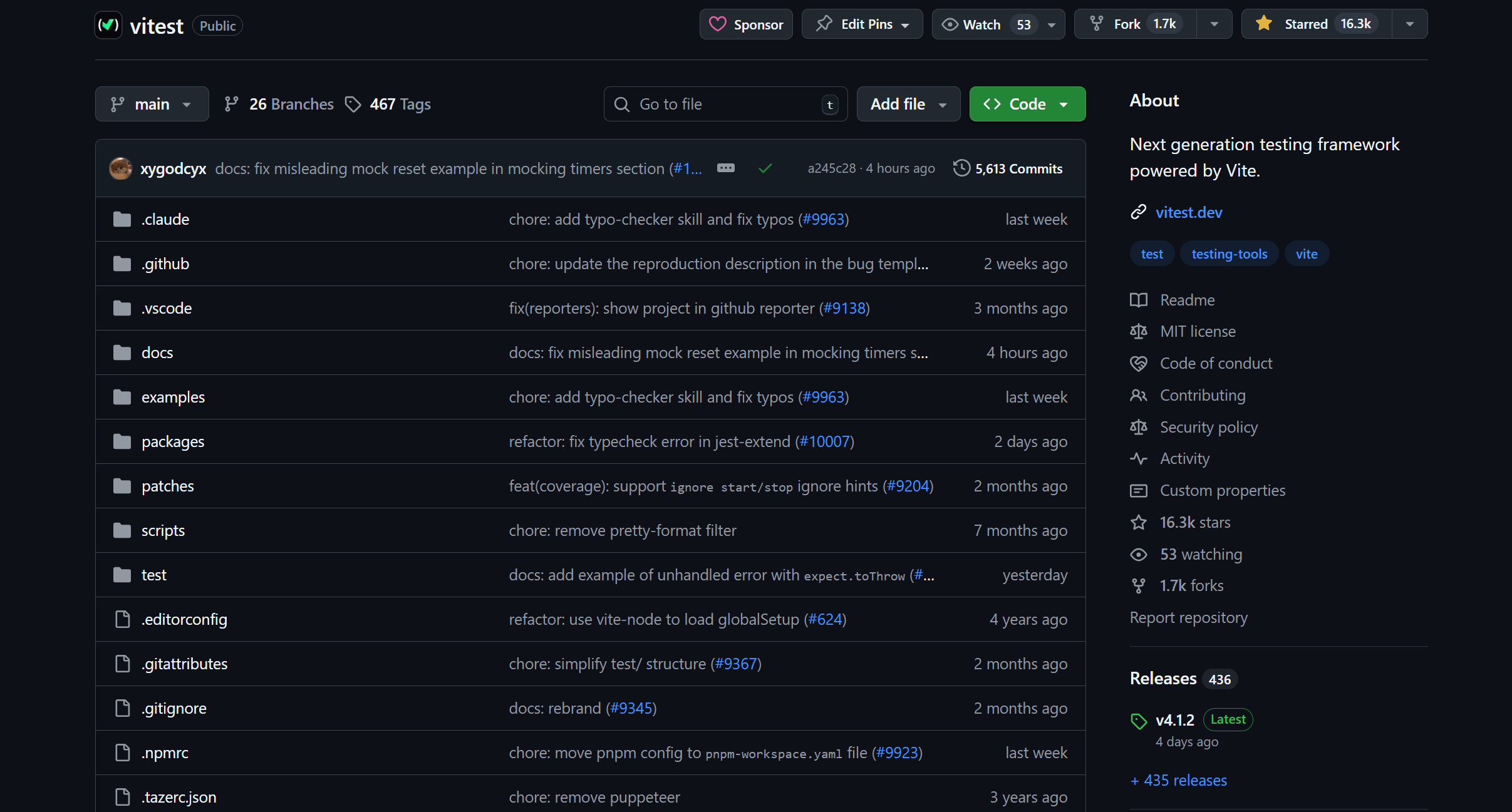
Task: Open the docs folder icon
Action: coord(122,353)
